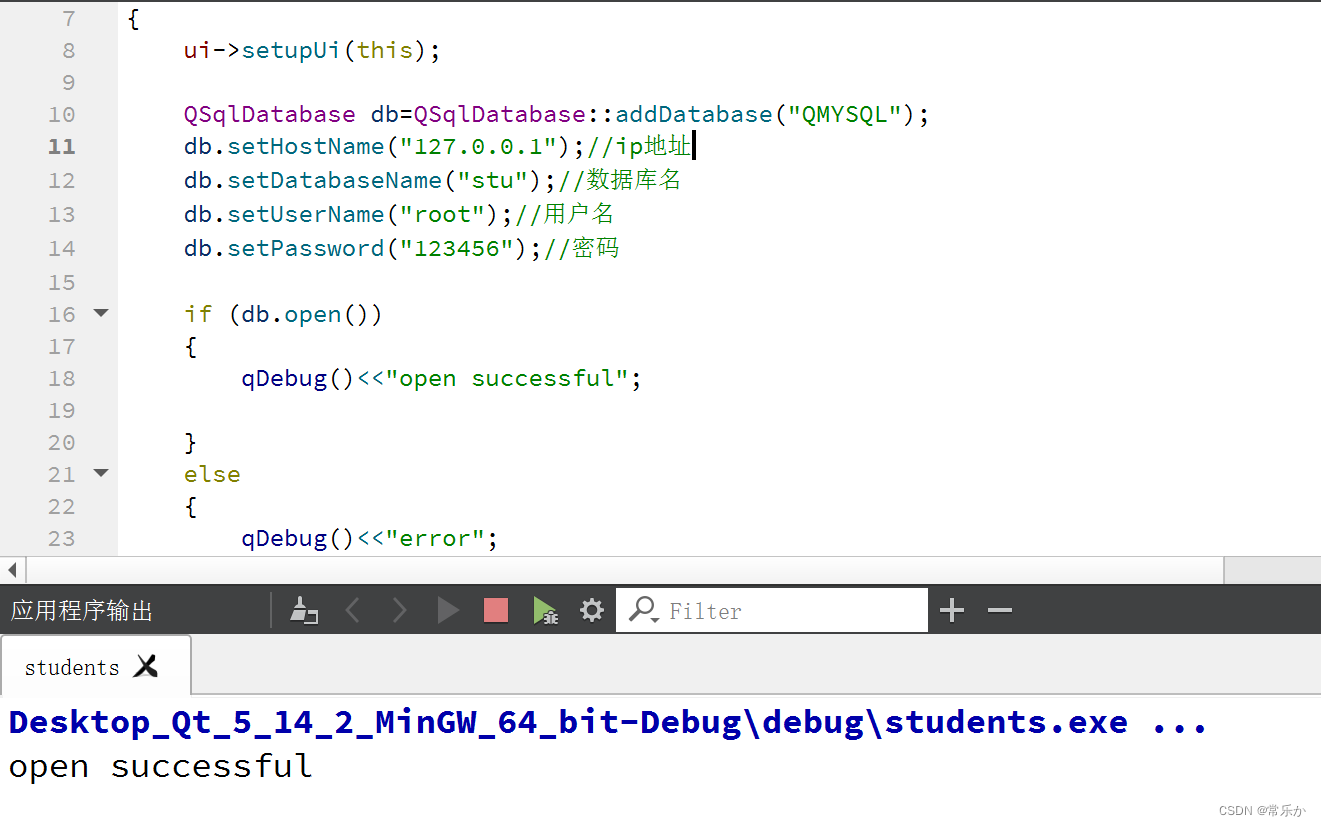Open filter options magnifier dropdown

(x=643, y=610)
